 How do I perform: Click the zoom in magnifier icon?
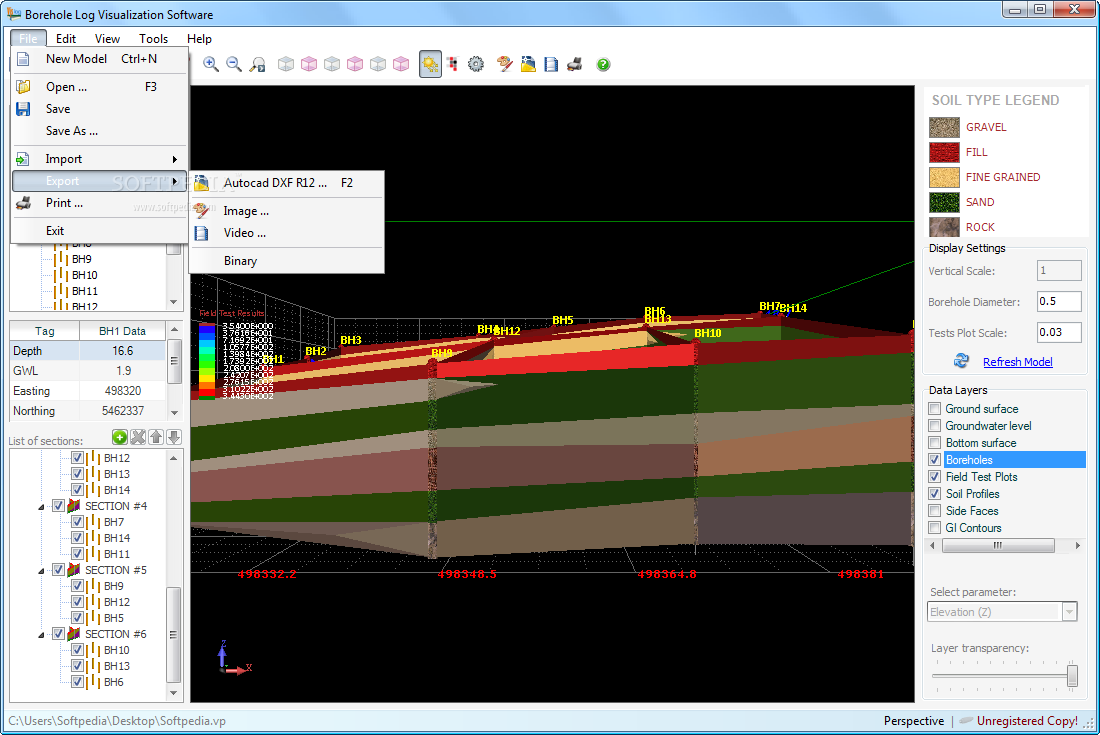pos(210,65)
